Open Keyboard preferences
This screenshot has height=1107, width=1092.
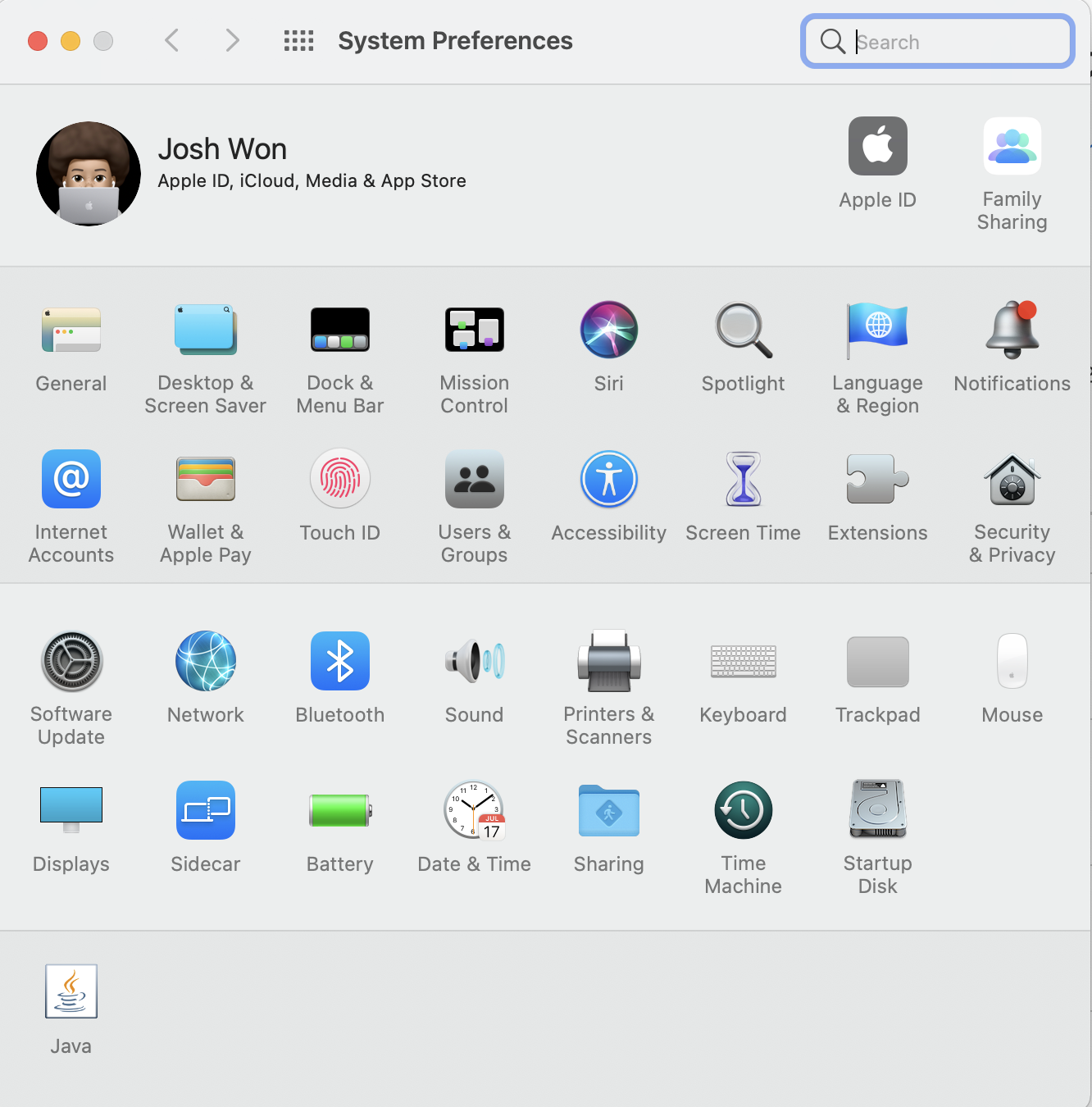(x=744, y=661)
